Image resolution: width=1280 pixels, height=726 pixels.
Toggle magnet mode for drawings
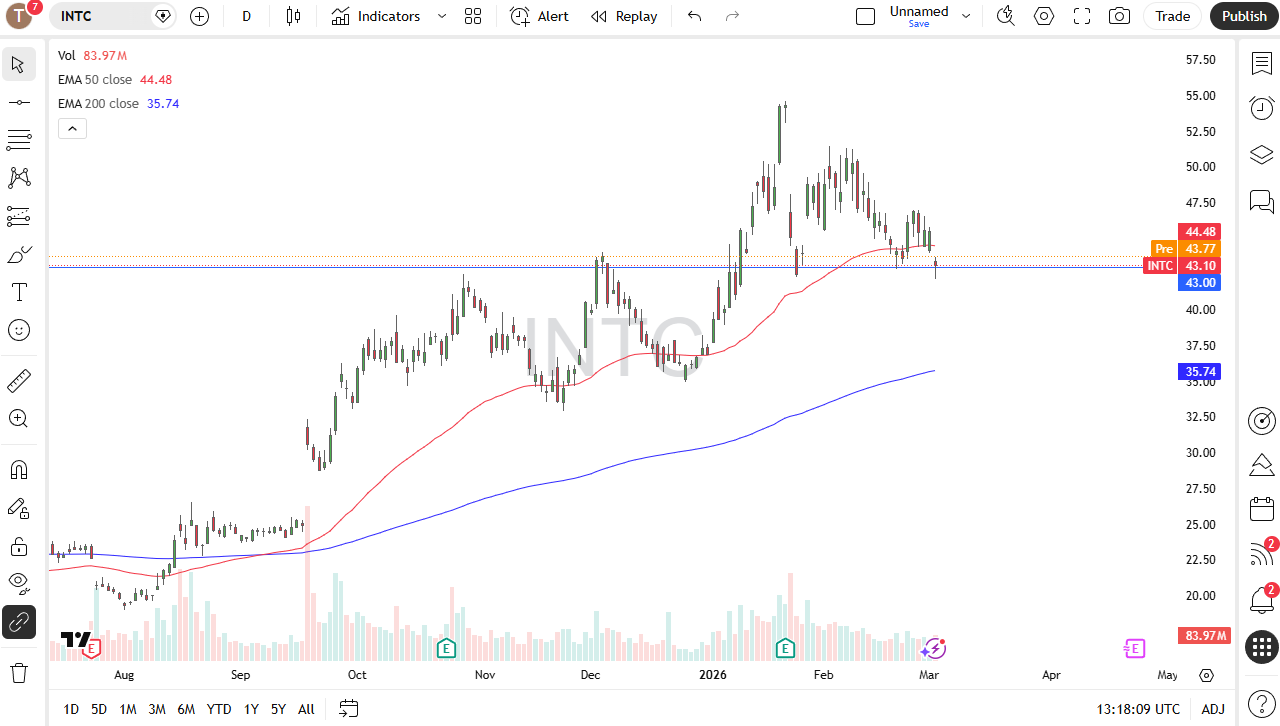click(19, 470)
